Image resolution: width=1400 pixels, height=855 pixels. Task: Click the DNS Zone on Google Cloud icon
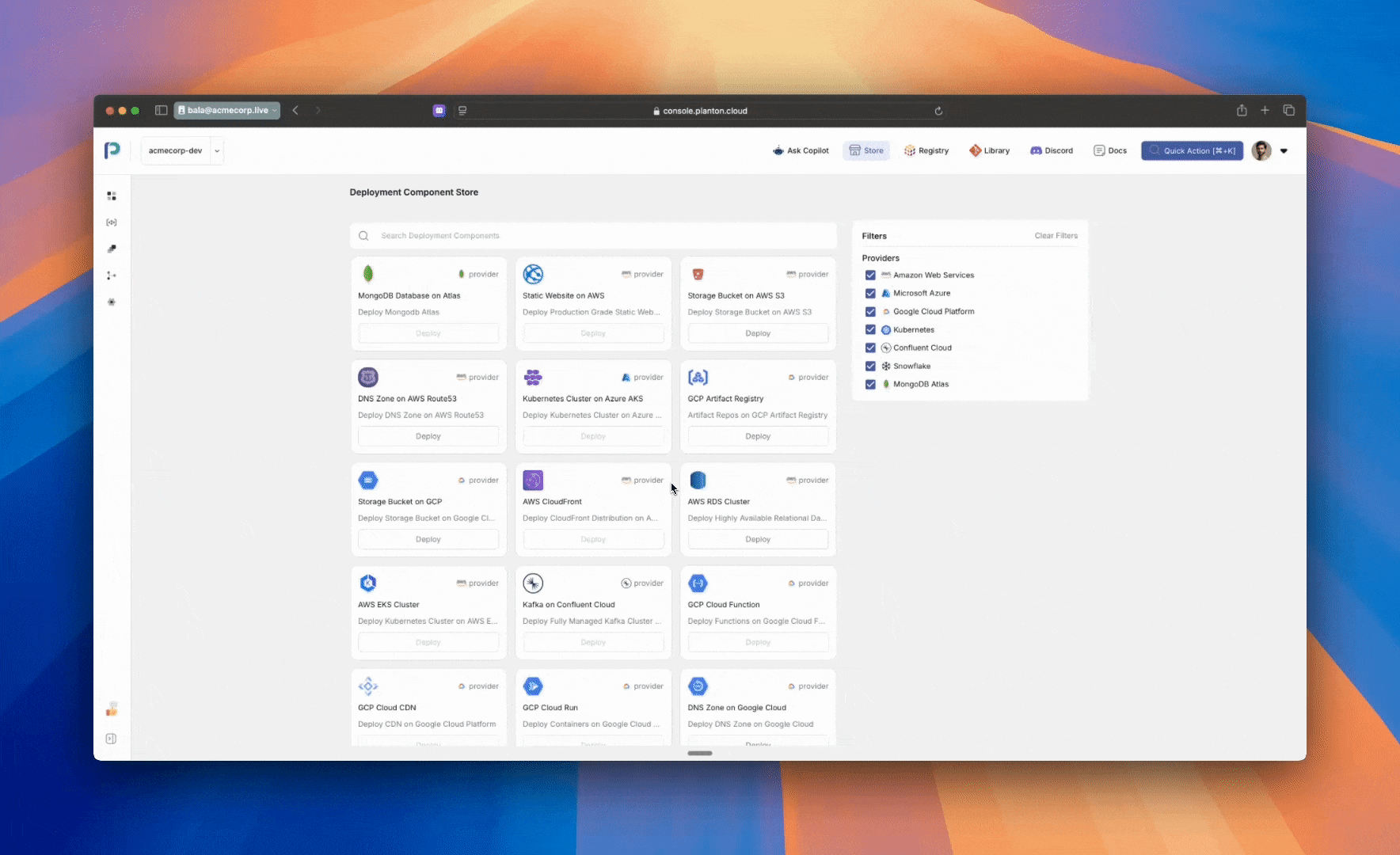698,686
